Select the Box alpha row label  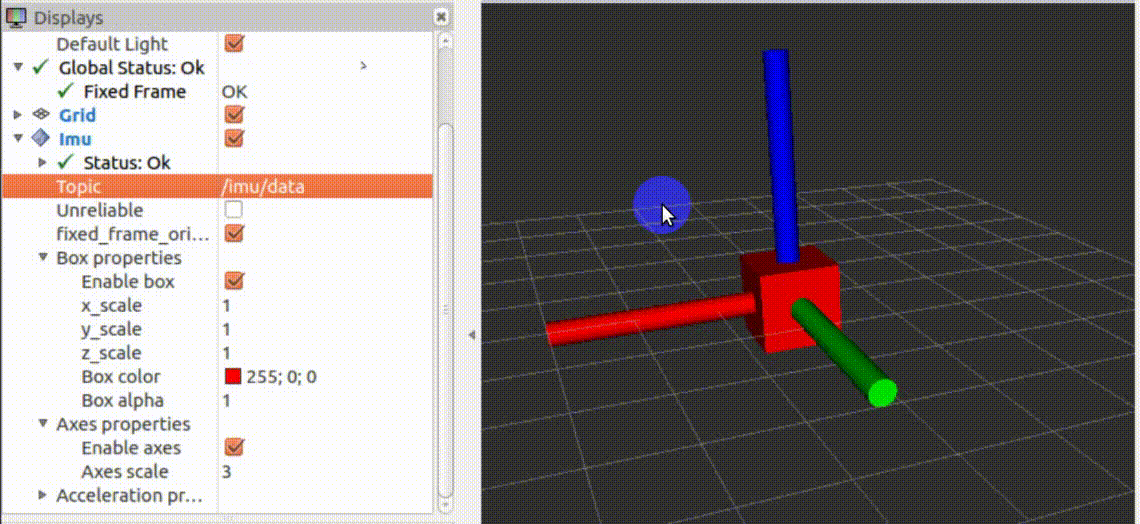(122, 400)
